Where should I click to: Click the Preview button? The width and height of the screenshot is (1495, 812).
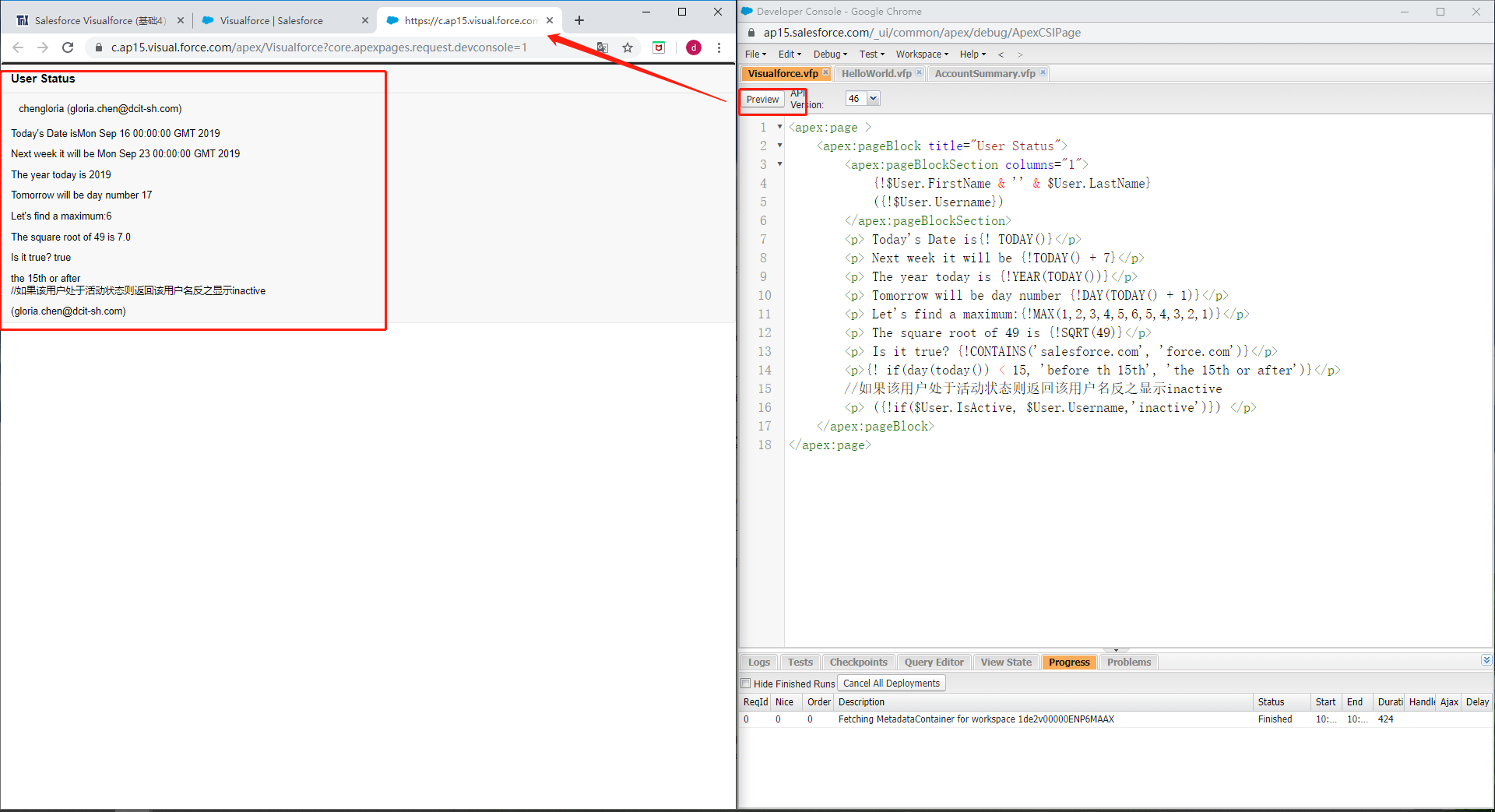click(762, 100)
